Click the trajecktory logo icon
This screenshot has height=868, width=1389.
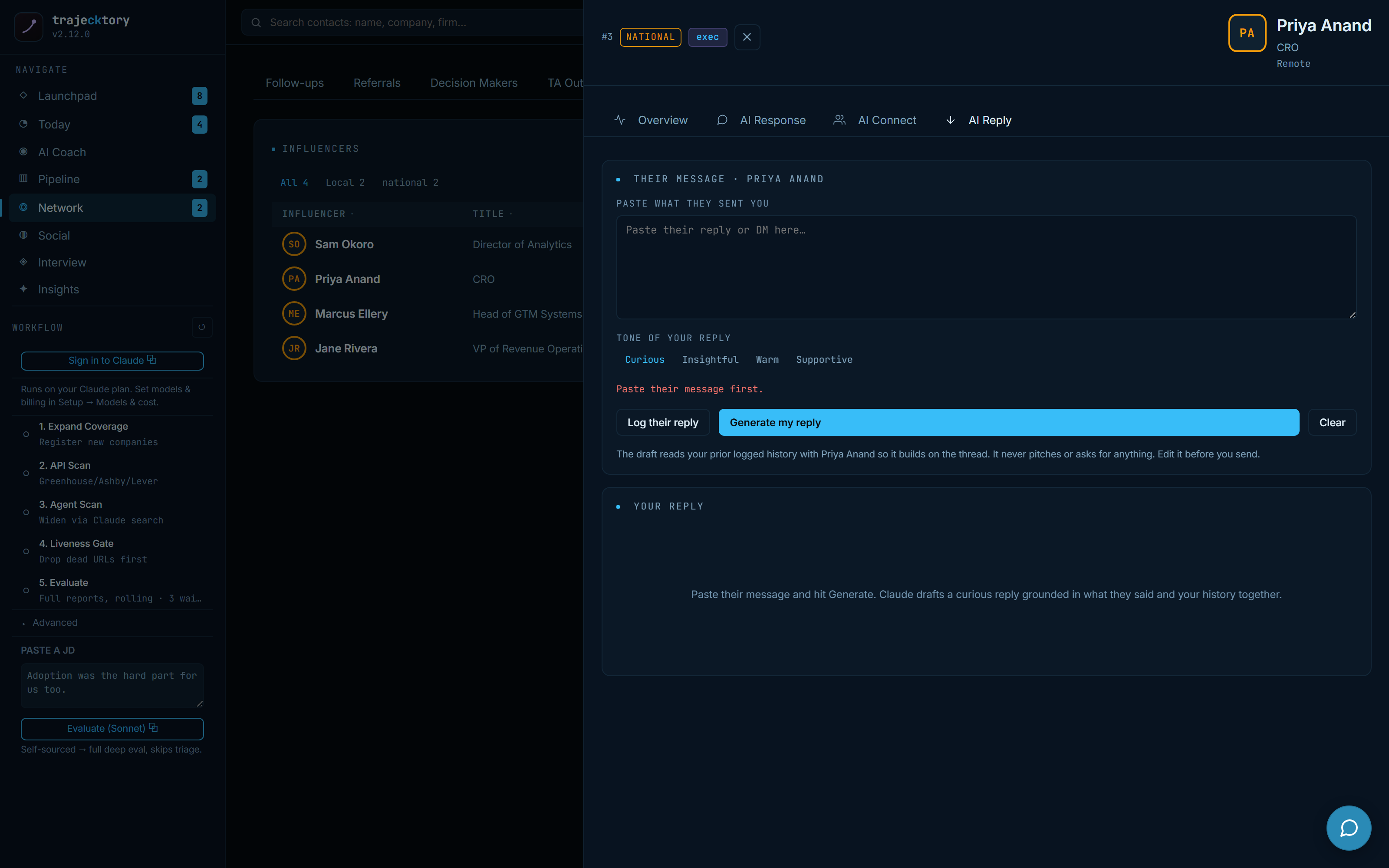coord(28,26)
